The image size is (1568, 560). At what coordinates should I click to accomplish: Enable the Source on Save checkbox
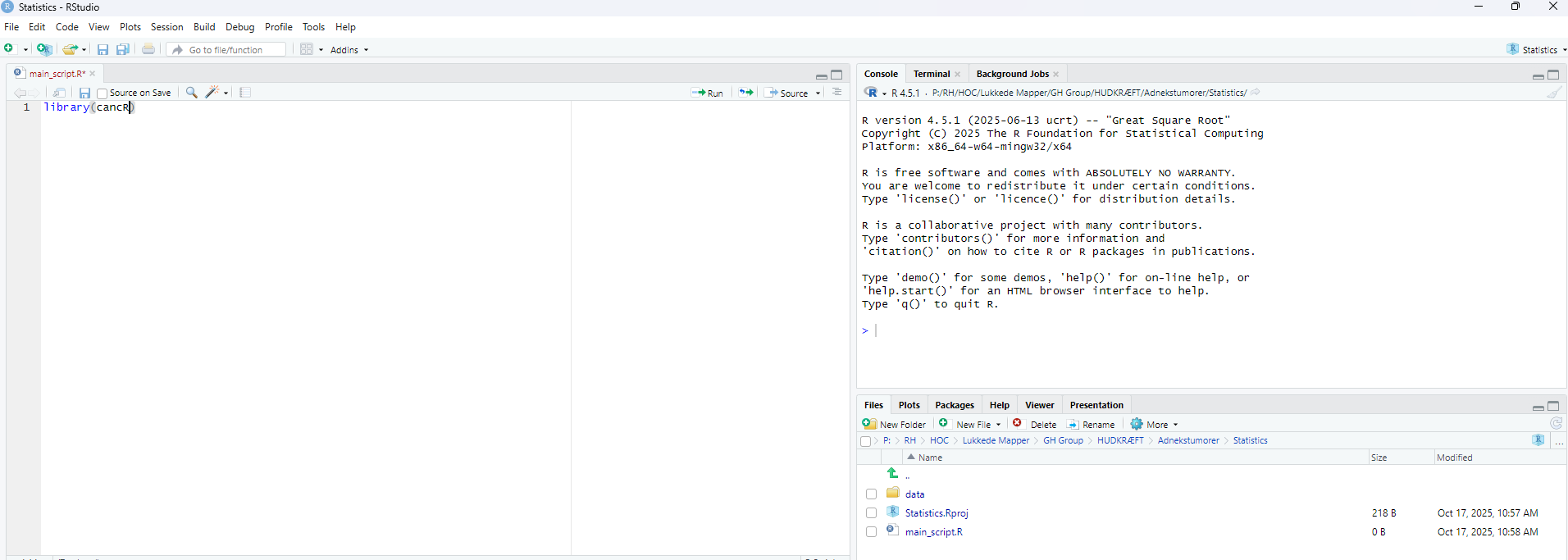pos(103,93)
